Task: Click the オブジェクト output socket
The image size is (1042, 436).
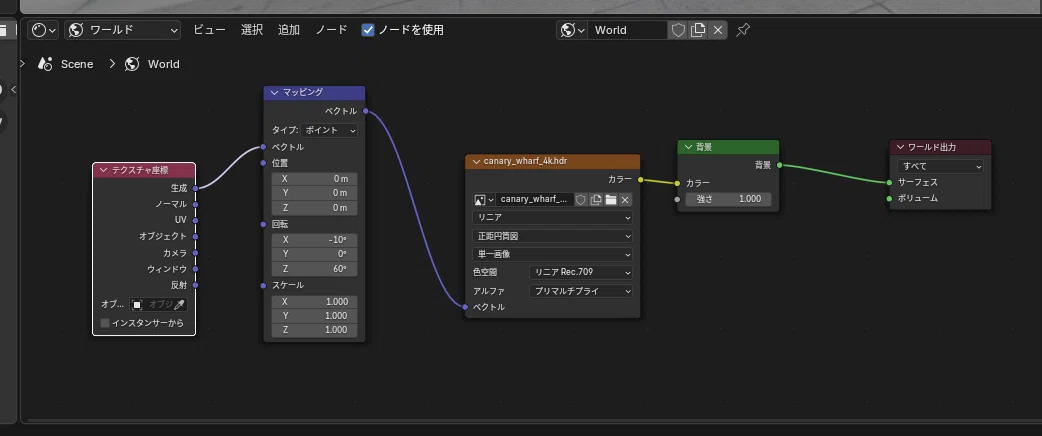Action: click(x=195, y=236)
